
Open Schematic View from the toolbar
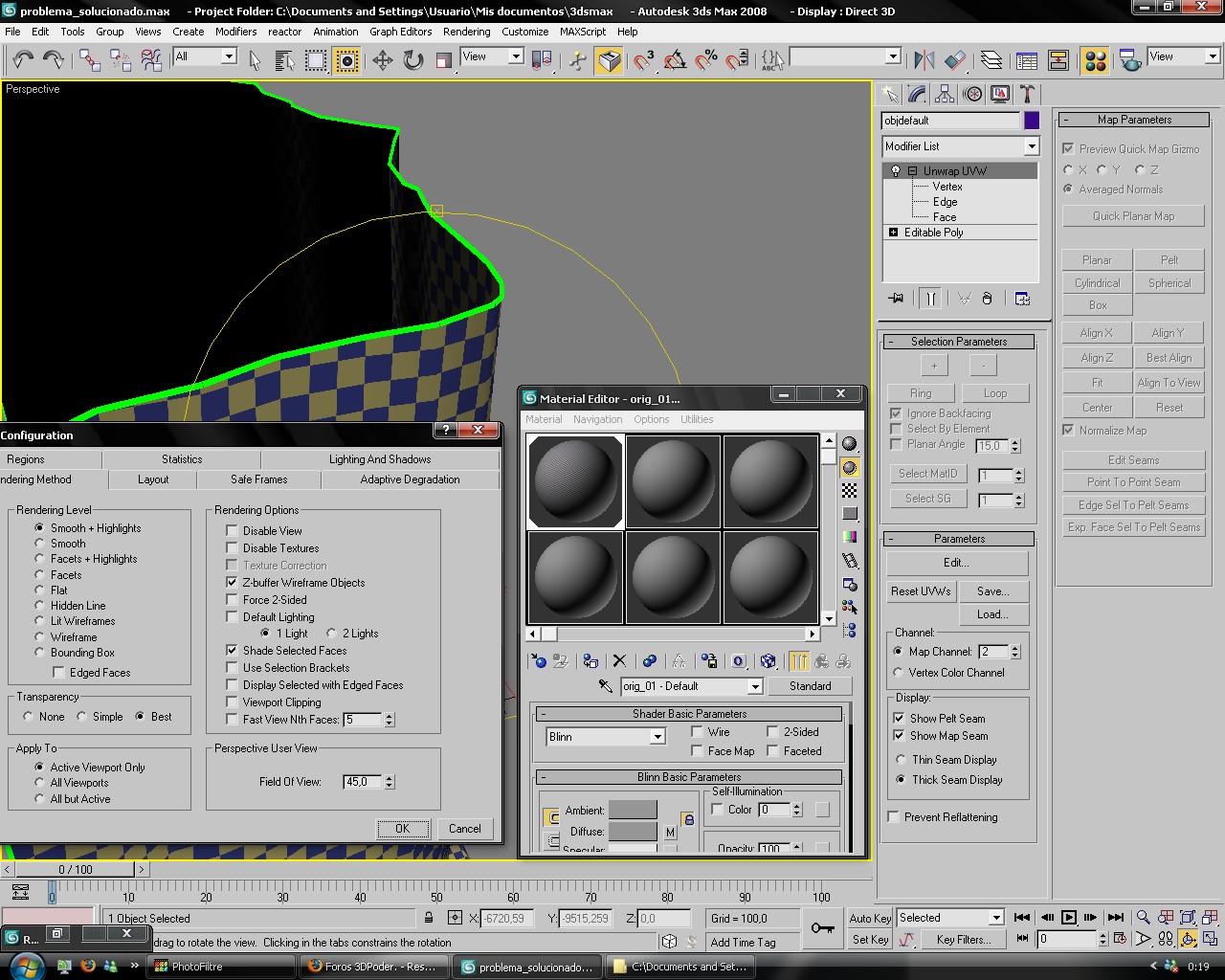coord(1058,60)
